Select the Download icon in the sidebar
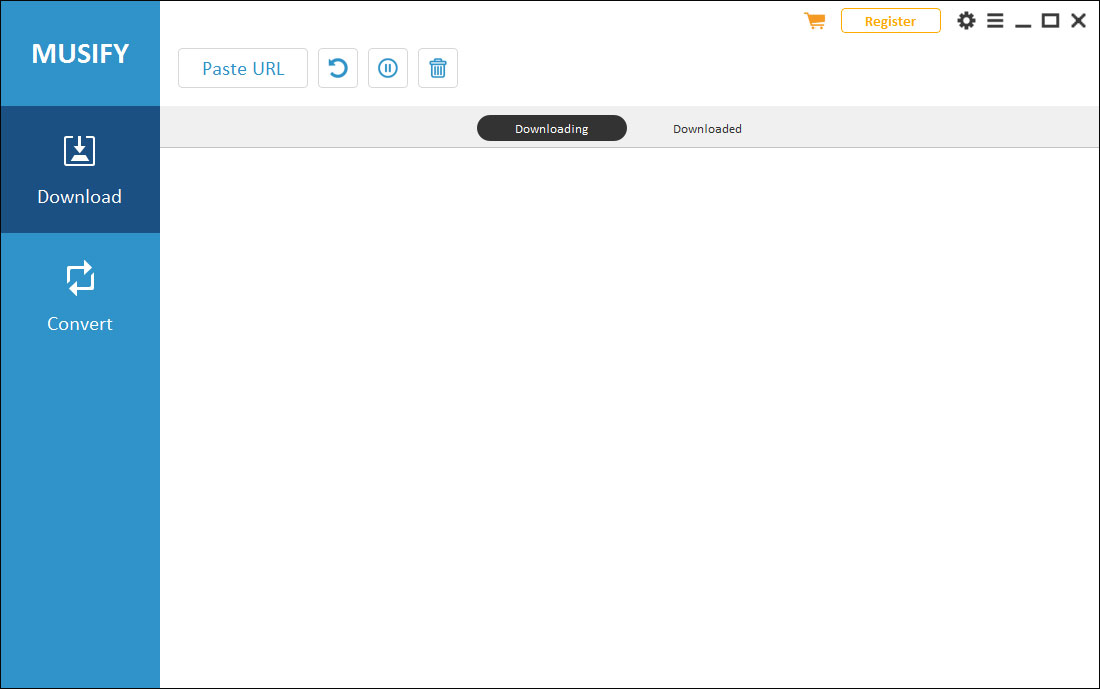Viewport: 1100px width, 689px height. (x=79, y=151)
